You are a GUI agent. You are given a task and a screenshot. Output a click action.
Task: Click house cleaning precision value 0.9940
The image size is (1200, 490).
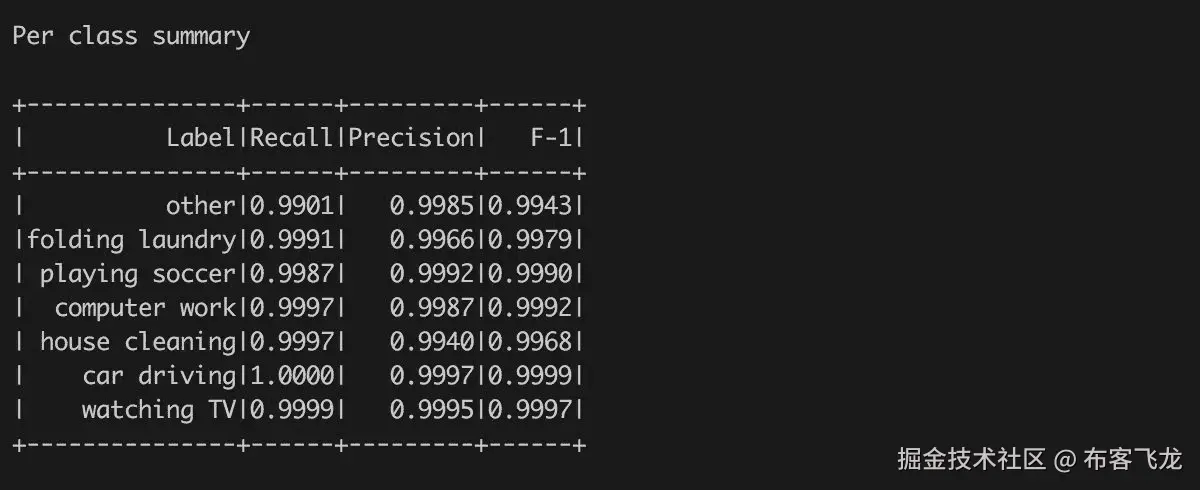click(x=431, y=342)
